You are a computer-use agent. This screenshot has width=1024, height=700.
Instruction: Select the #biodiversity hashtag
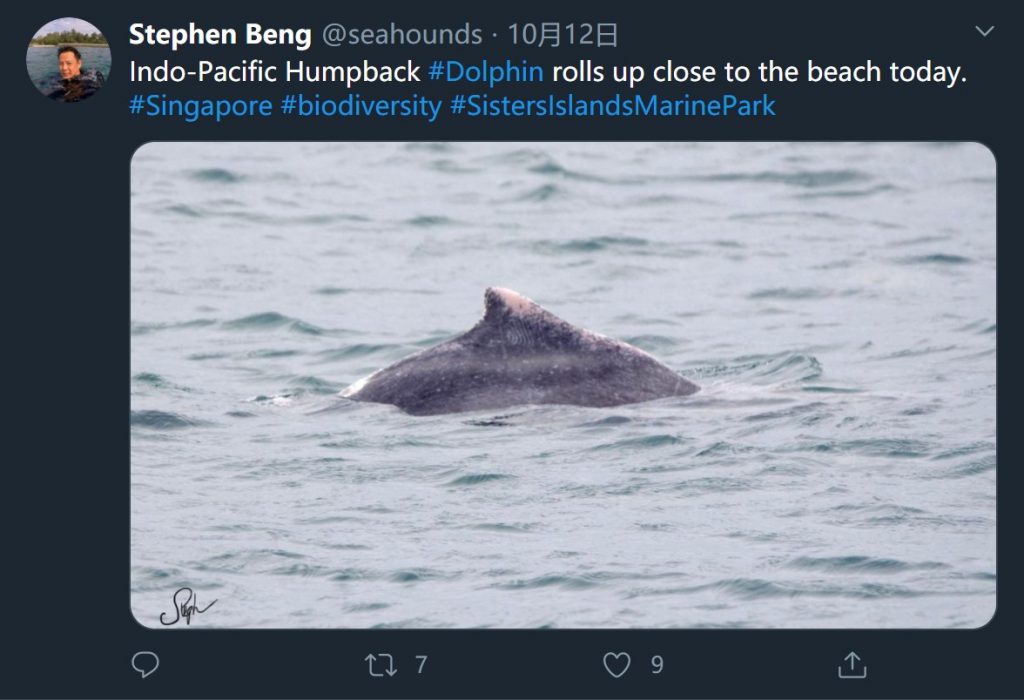point(361,106)
